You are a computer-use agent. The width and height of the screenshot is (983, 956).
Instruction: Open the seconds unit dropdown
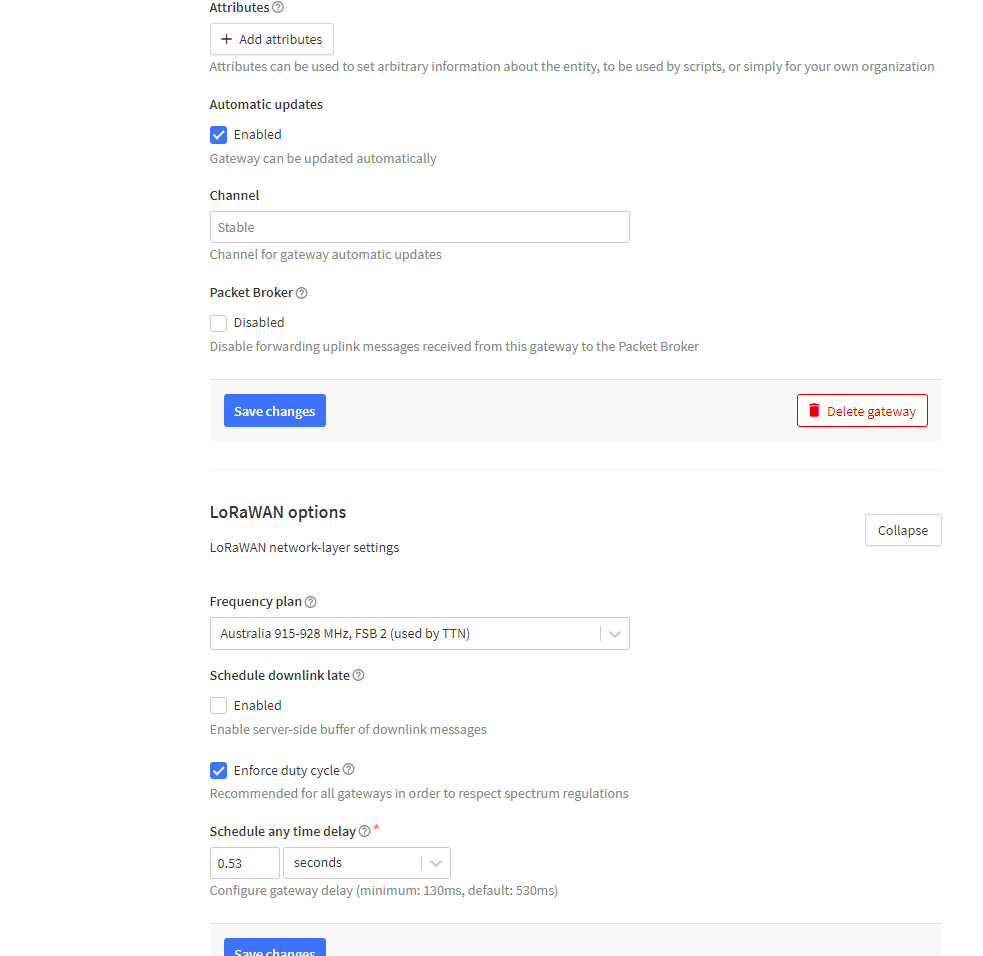tap(435, 862)
